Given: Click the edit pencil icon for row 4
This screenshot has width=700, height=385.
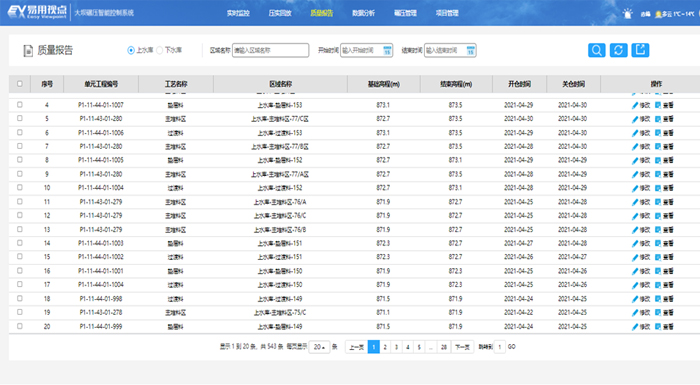Looking at the screenshot, I should click(x=635, y=105).
